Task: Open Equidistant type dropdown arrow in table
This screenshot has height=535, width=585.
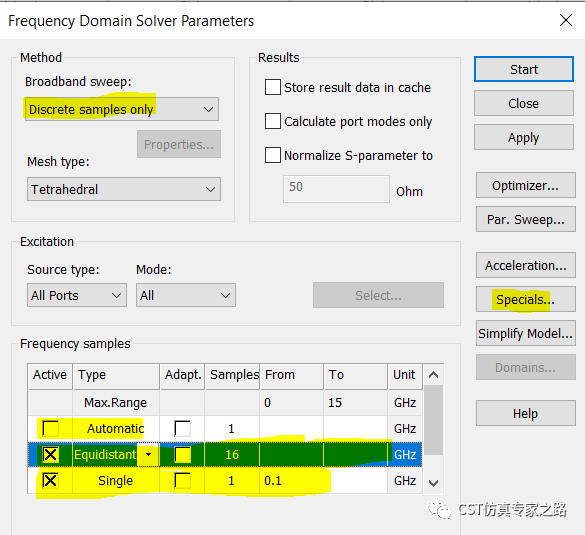Action: tap(148, 454)
